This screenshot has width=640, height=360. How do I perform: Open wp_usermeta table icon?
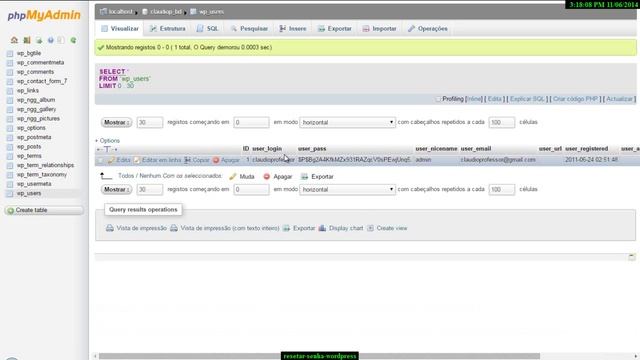10,184
